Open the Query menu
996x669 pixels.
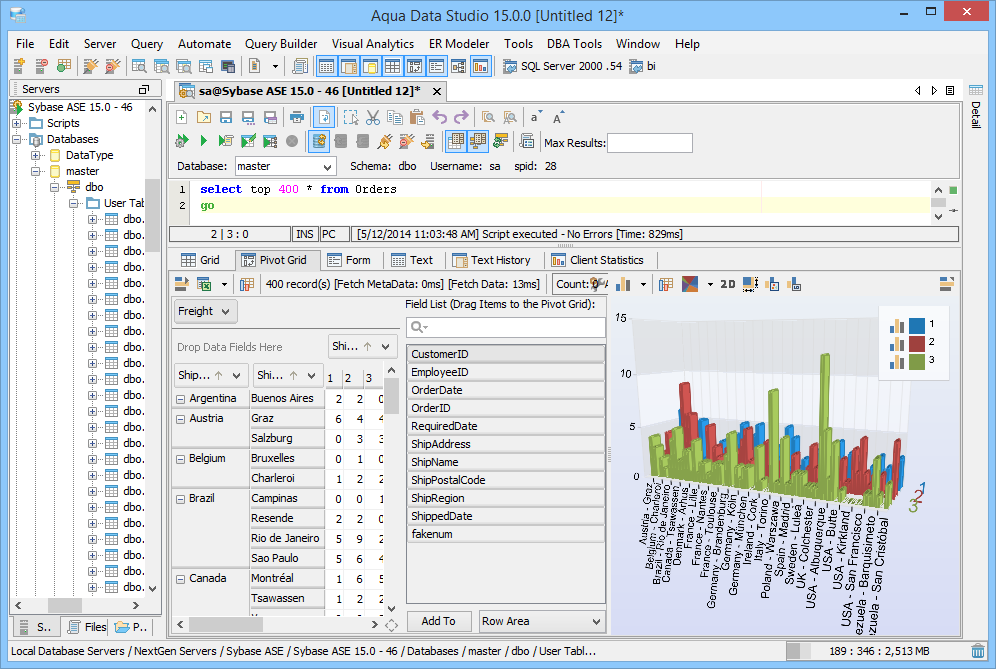pos(147,44)
